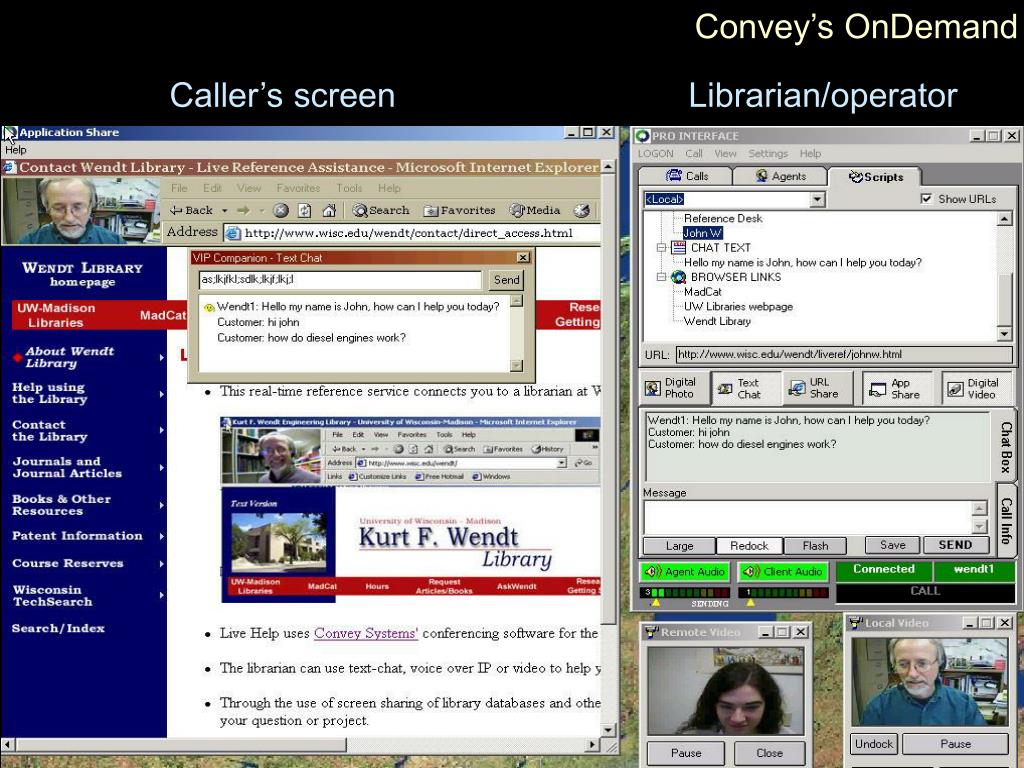
Task: Click the VIP Companion text input field
Action: [x=340, y=280]
